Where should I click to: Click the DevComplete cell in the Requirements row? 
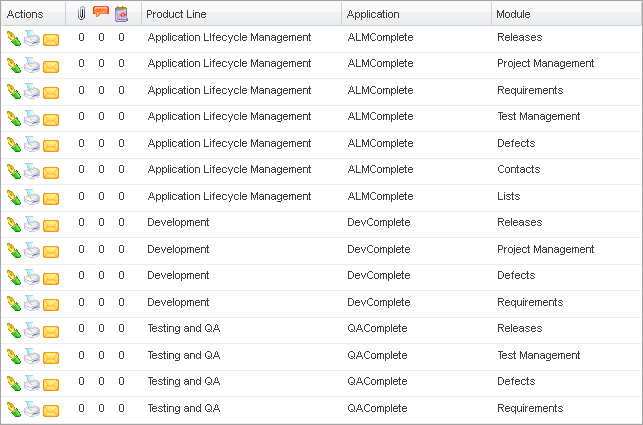378,302
